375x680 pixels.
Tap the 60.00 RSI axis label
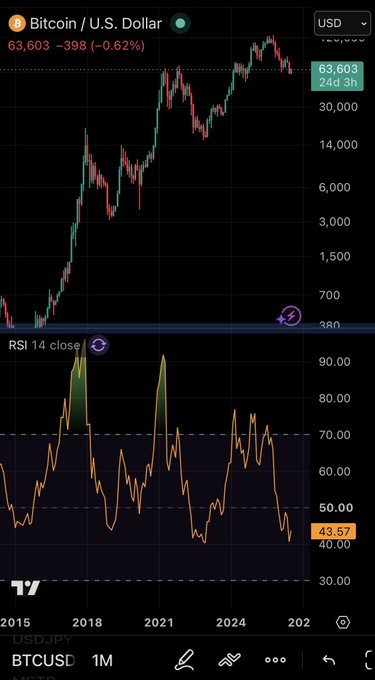335,471
